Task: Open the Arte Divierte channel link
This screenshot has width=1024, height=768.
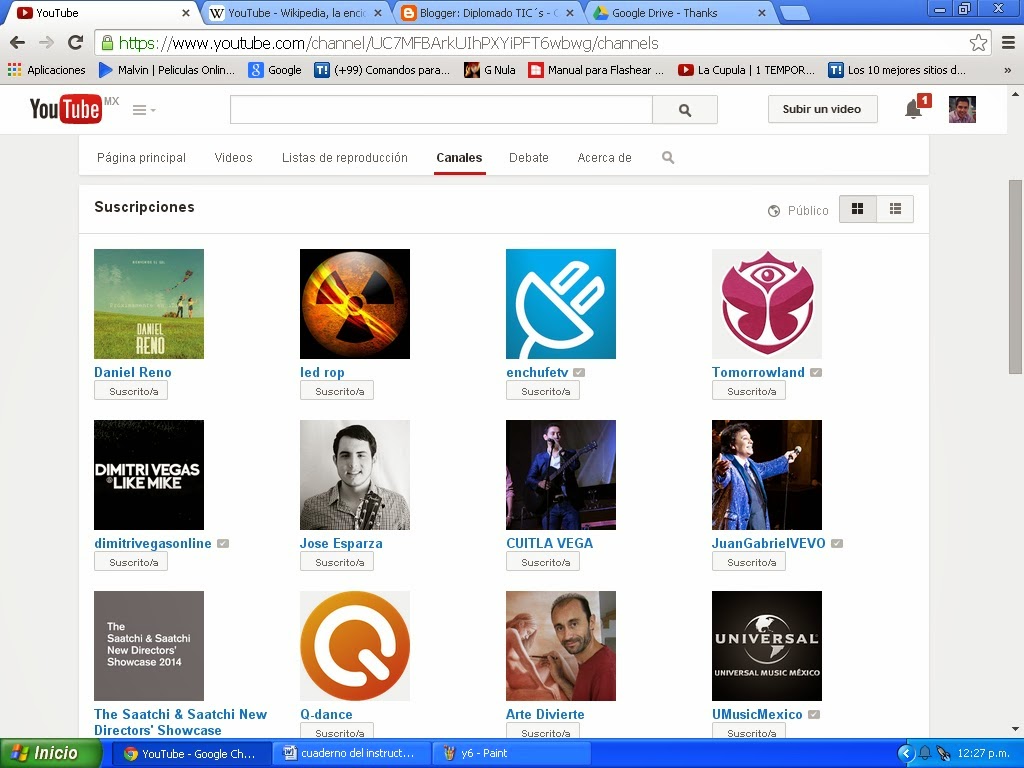Action: point(545,714)
